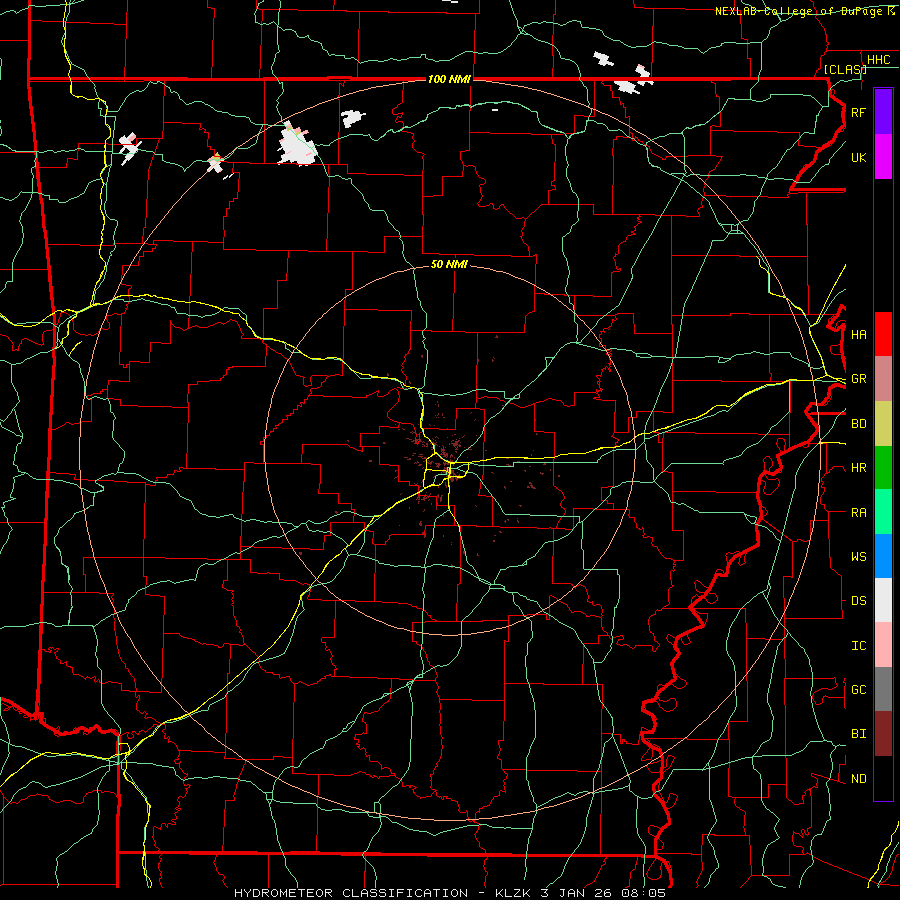Click the GC gray legend swatch
The width and height of the screenshot is (900, 900).
[x=883, y=689]
